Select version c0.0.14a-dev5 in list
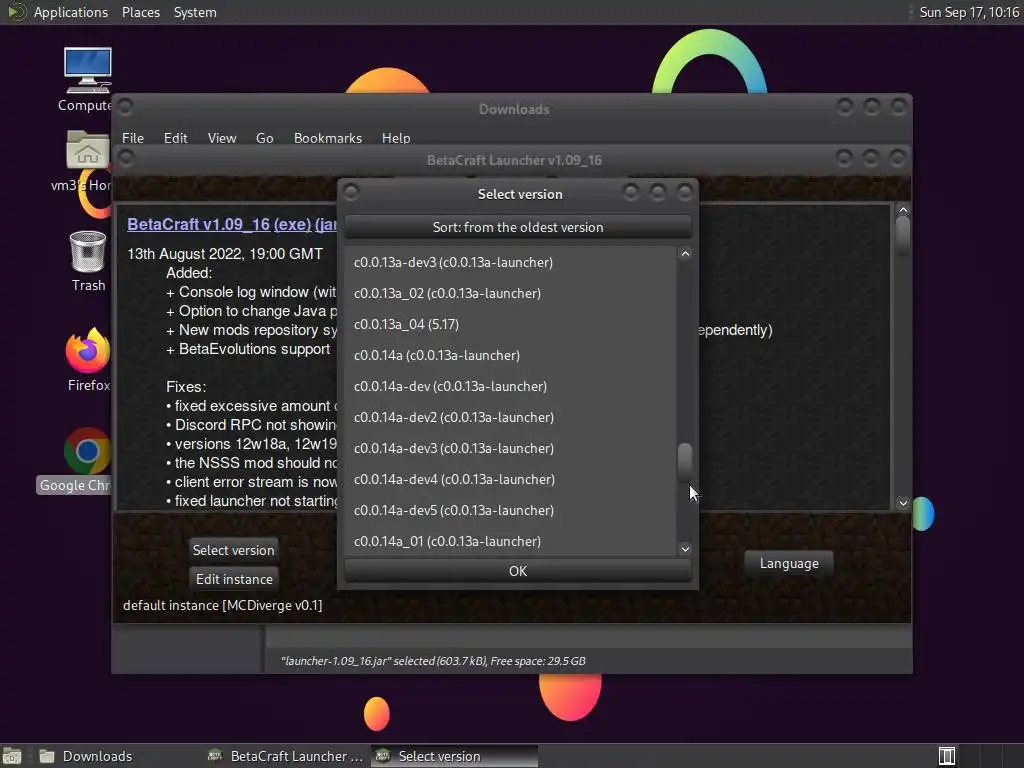The height and width of the screenshot is (768, 1024). [511, 510]
